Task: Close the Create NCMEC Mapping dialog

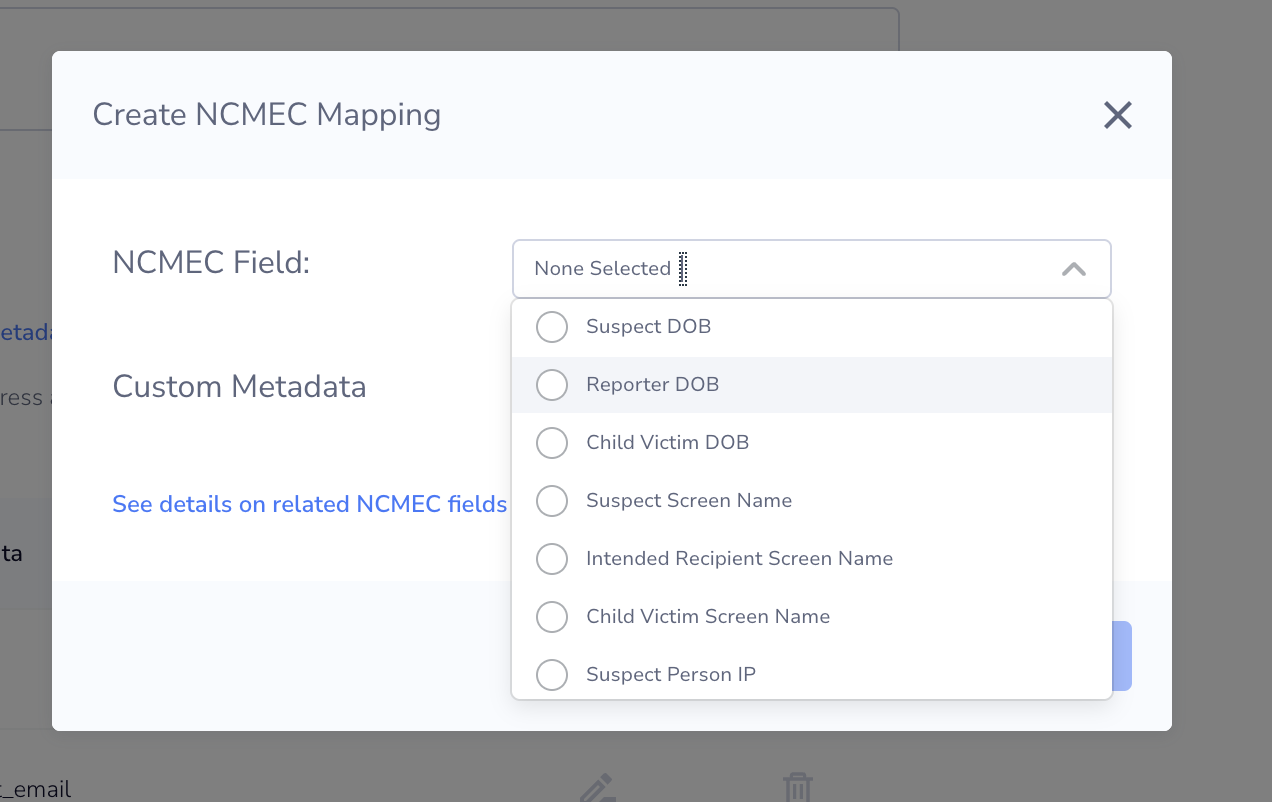Action: (1117, 115)
